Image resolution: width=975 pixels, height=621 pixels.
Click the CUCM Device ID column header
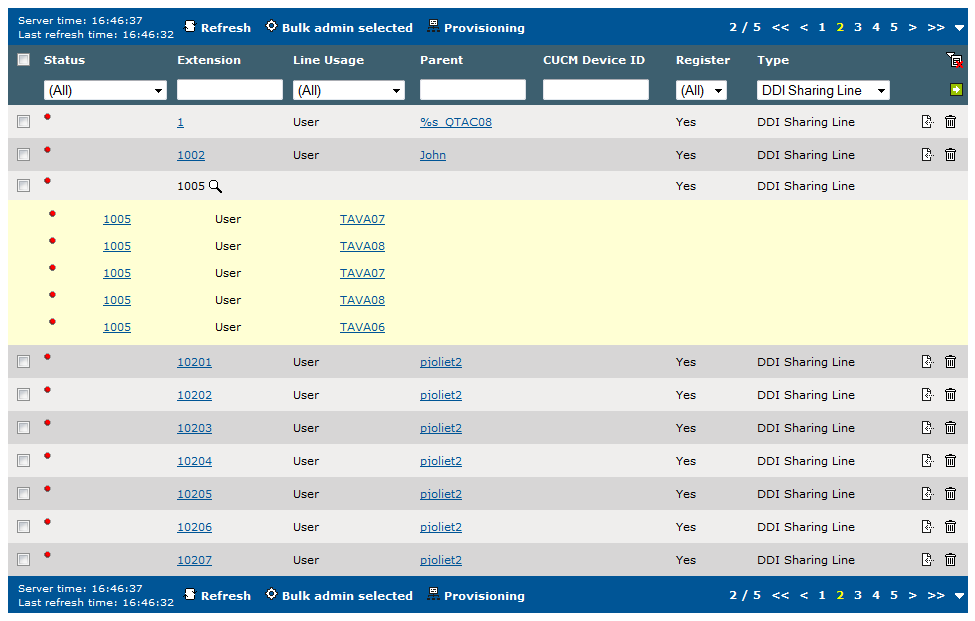click(x=594, y=60)
